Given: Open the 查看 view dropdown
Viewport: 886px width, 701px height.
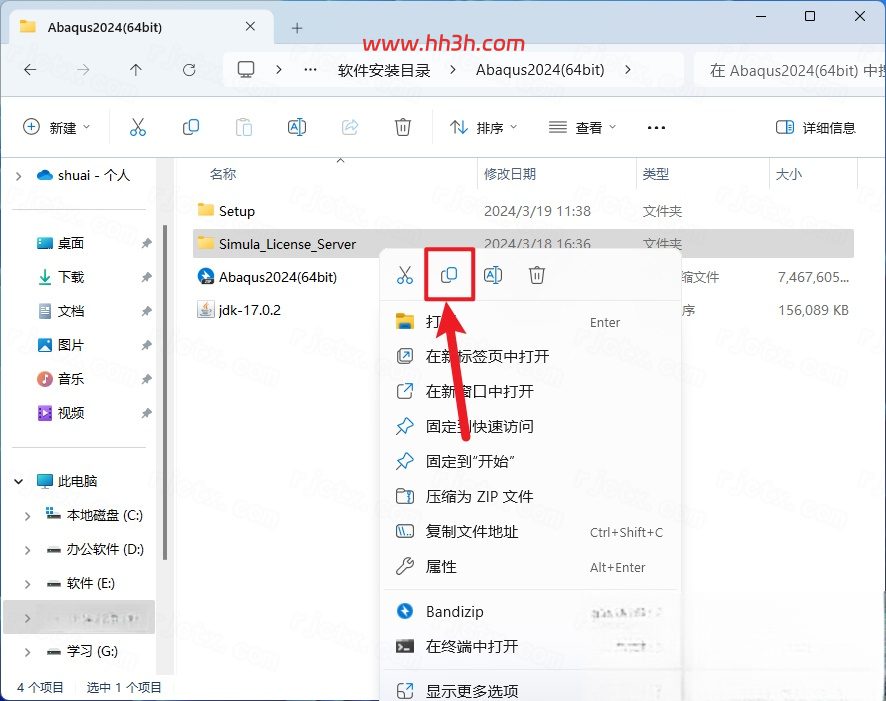Looking at the screenshot, I should tap(583, 128).
